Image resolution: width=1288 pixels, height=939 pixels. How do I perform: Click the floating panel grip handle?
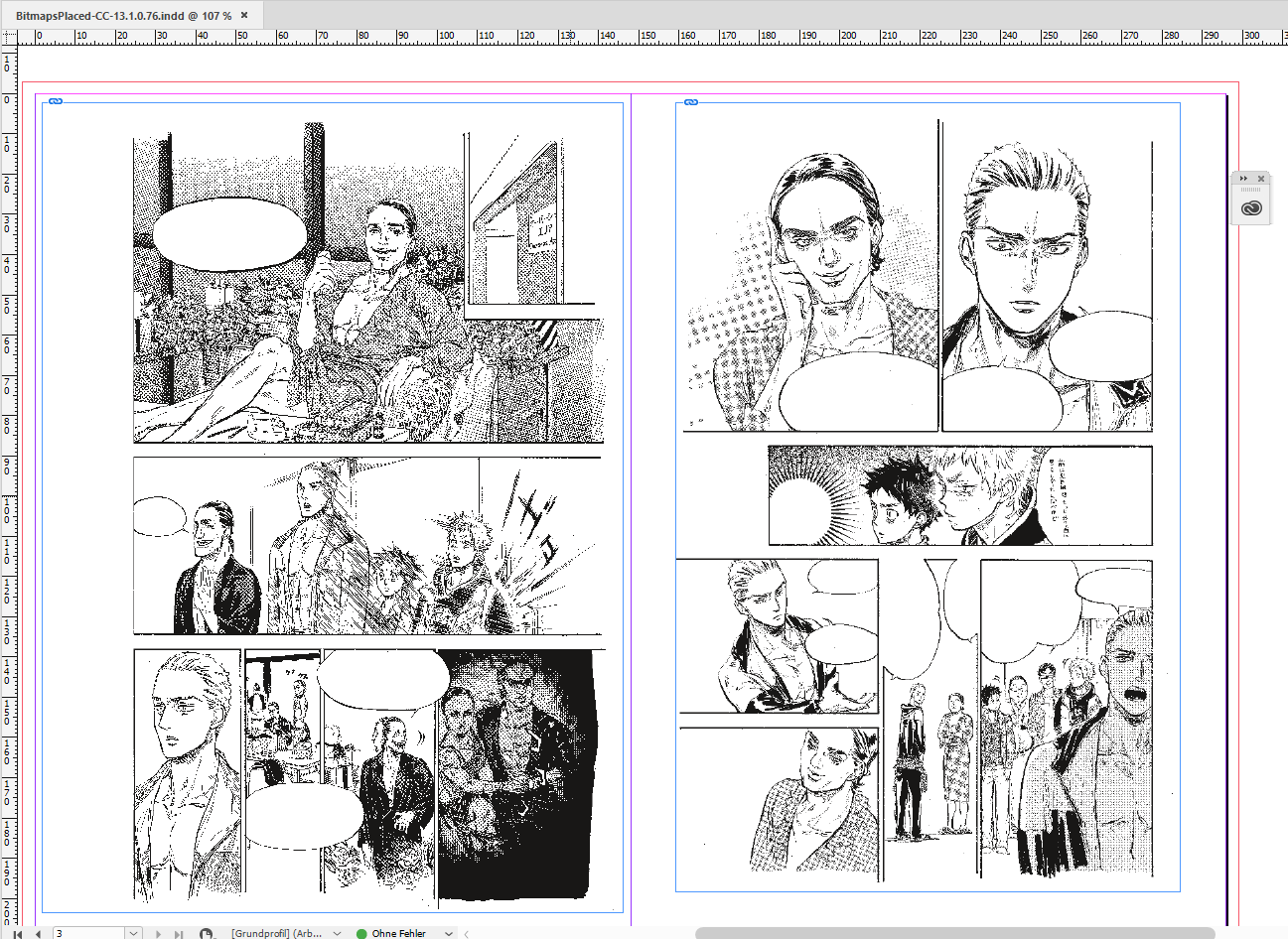click(1251, 190)
